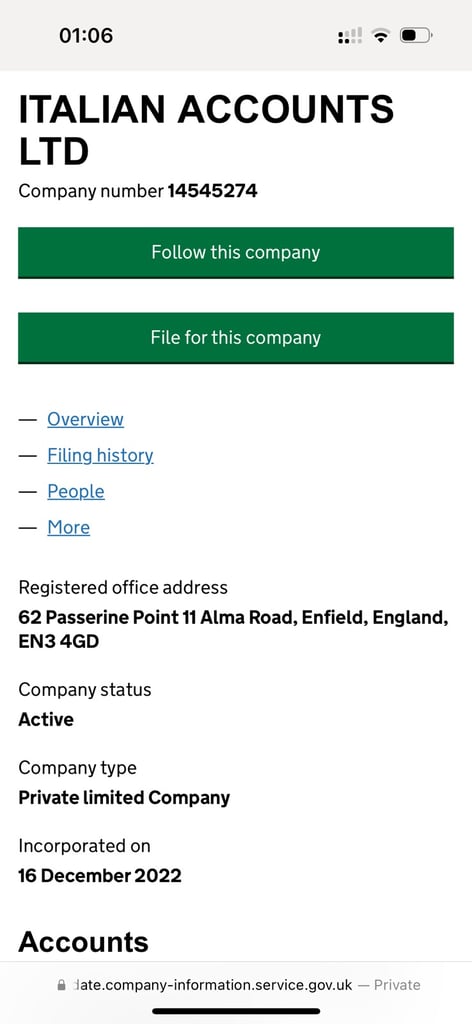Viewport: 472px width, 1024px height.
Task: Tap the Accounts section heading
Action: pyautogui.click(x=84, y=942)
